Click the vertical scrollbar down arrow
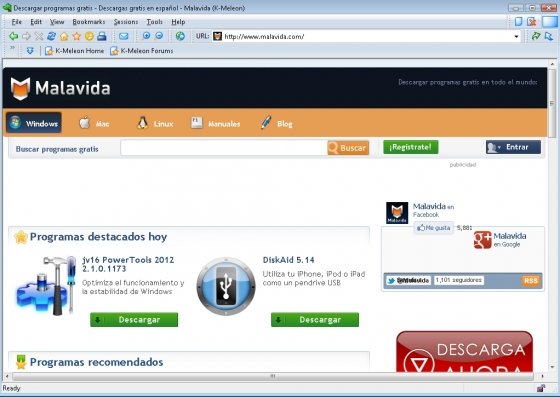The height and width of the screenshot is (397, 560). click(x=552, y=367)
